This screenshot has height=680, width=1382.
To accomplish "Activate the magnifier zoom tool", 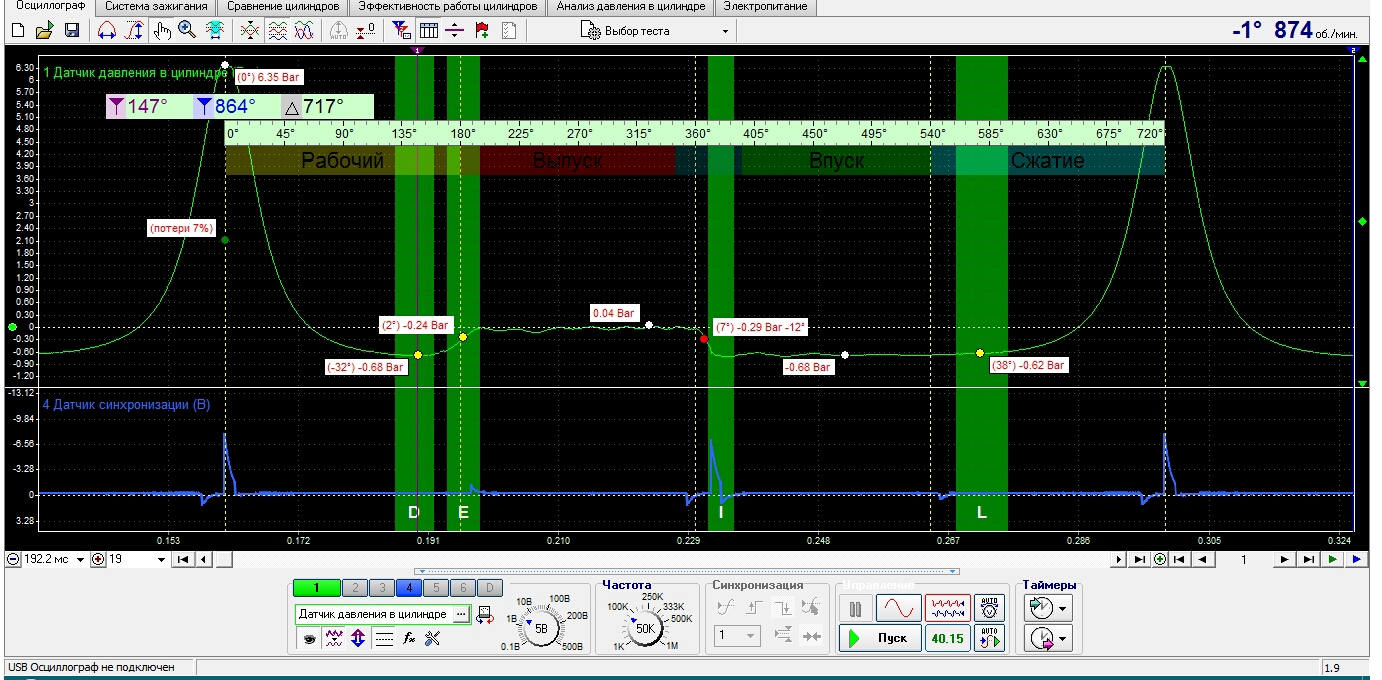I will pos(187,30).
